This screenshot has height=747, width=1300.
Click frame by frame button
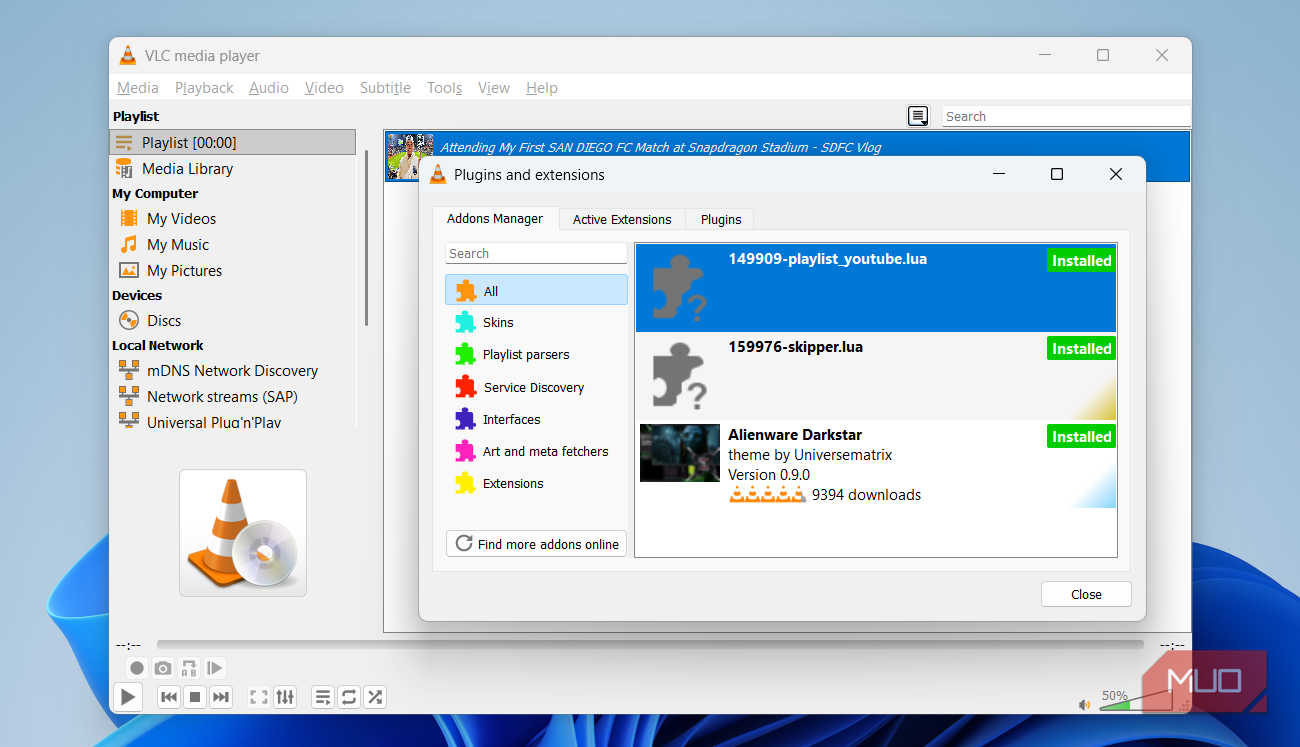(215, 668)
